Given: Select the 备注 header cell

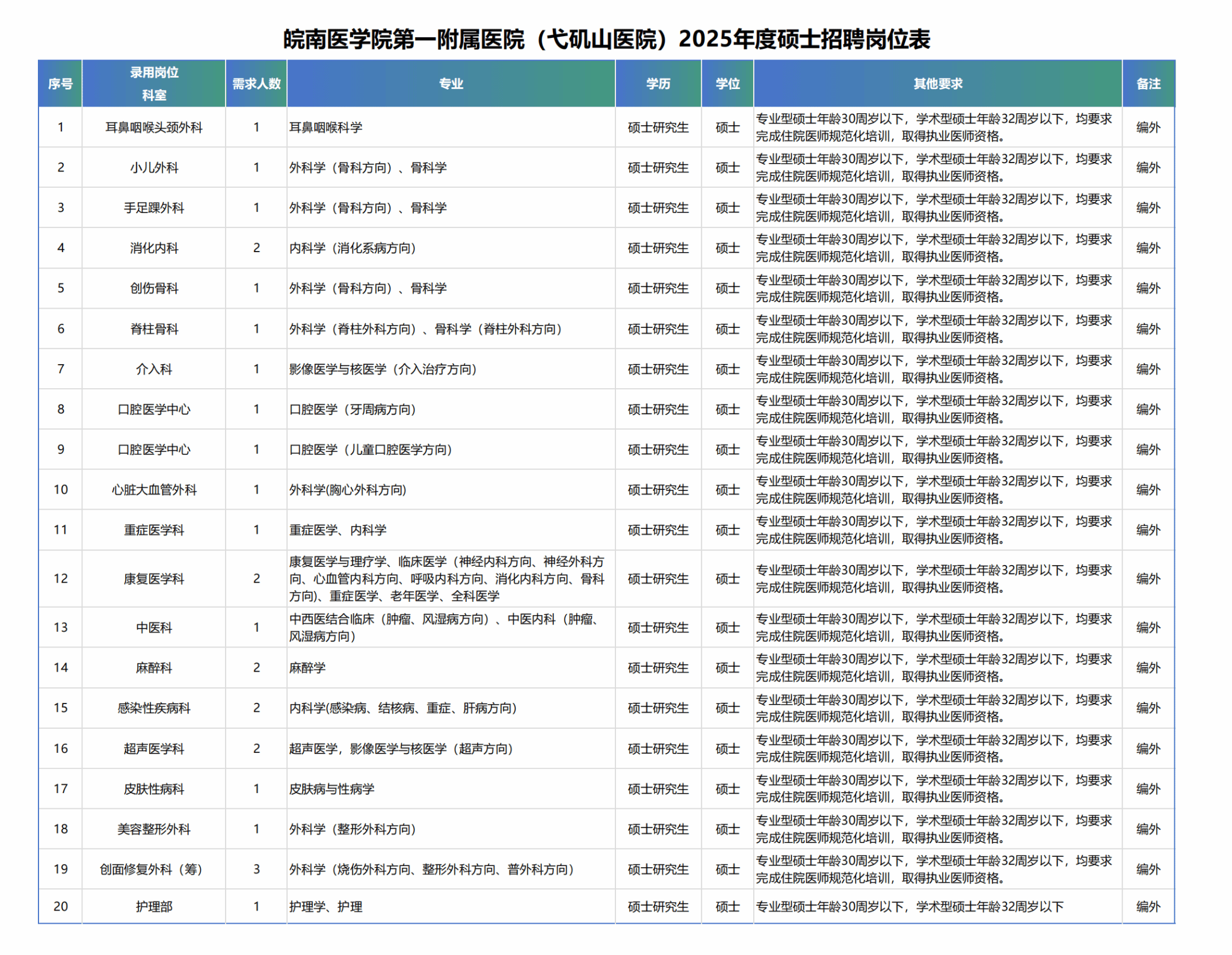Looking at the screenshot, I should point(1148,84).
